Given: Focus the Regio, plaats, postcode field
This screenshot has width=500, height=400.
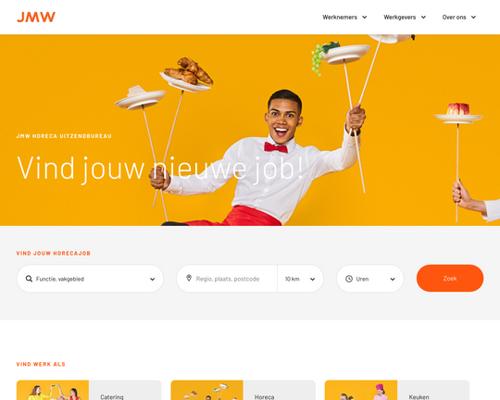Looking at the screenshot, I should [228, 279].
